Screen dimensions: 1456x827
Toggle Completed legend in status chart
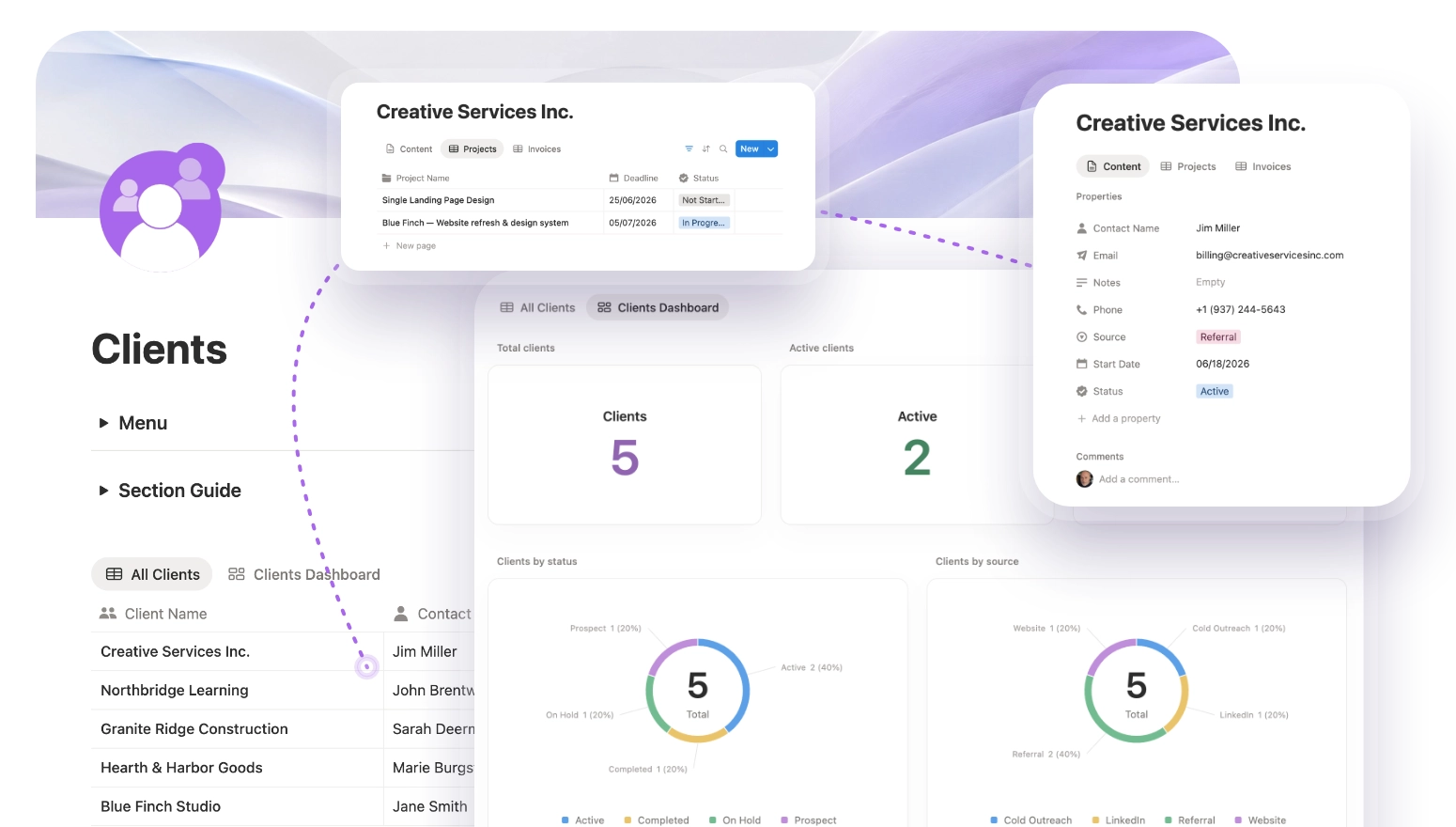coord(657,820)
